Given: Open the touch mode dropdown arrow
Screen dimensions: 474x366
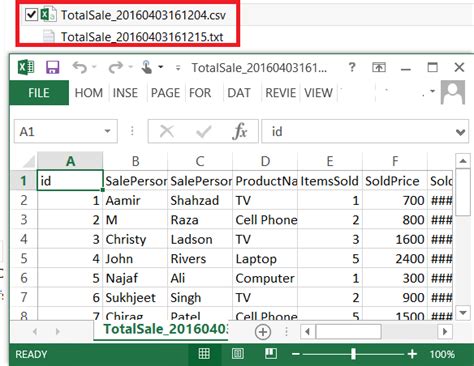Looking at the screenshot, I should point(161,67).
